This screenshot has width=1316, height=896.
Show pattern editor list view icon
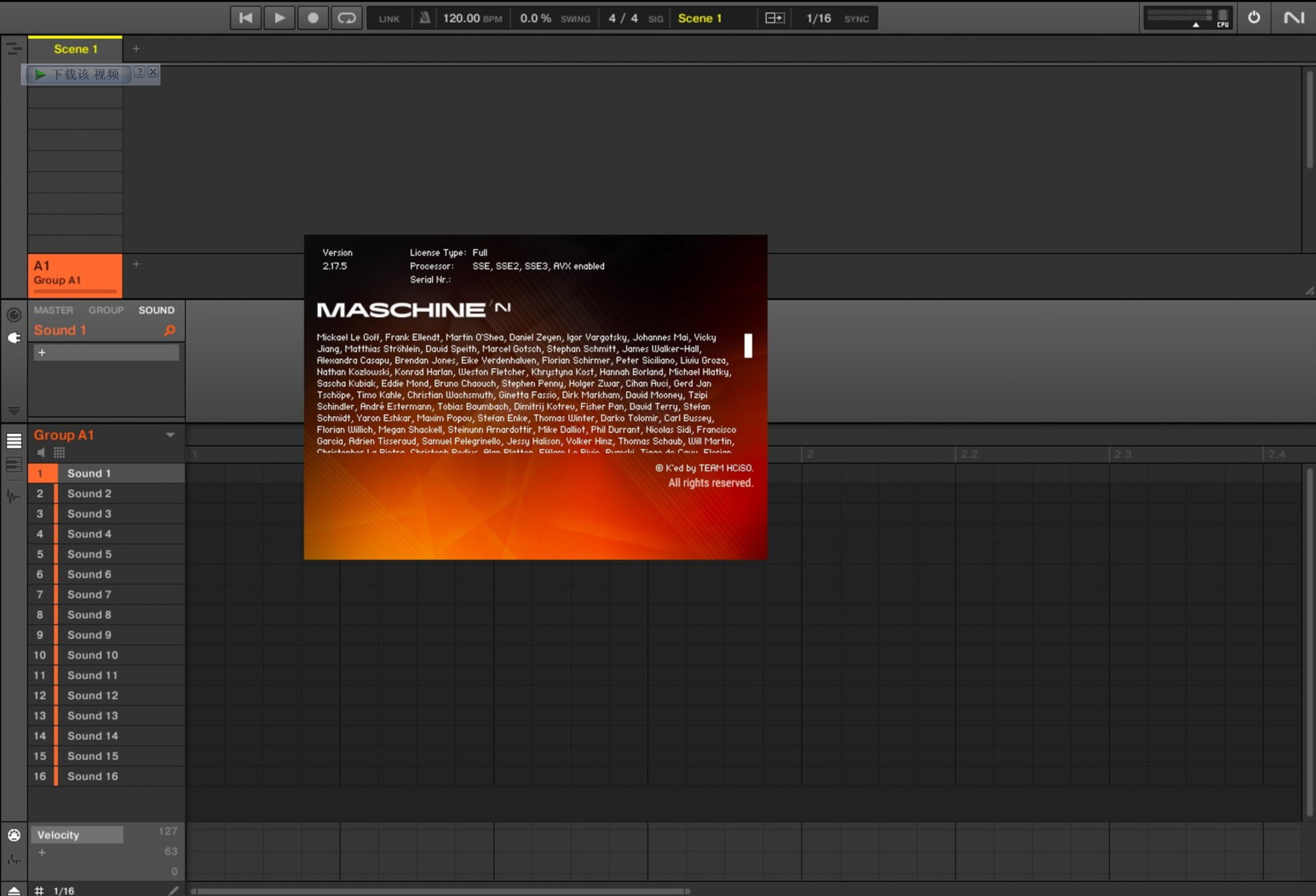[14, 441]
